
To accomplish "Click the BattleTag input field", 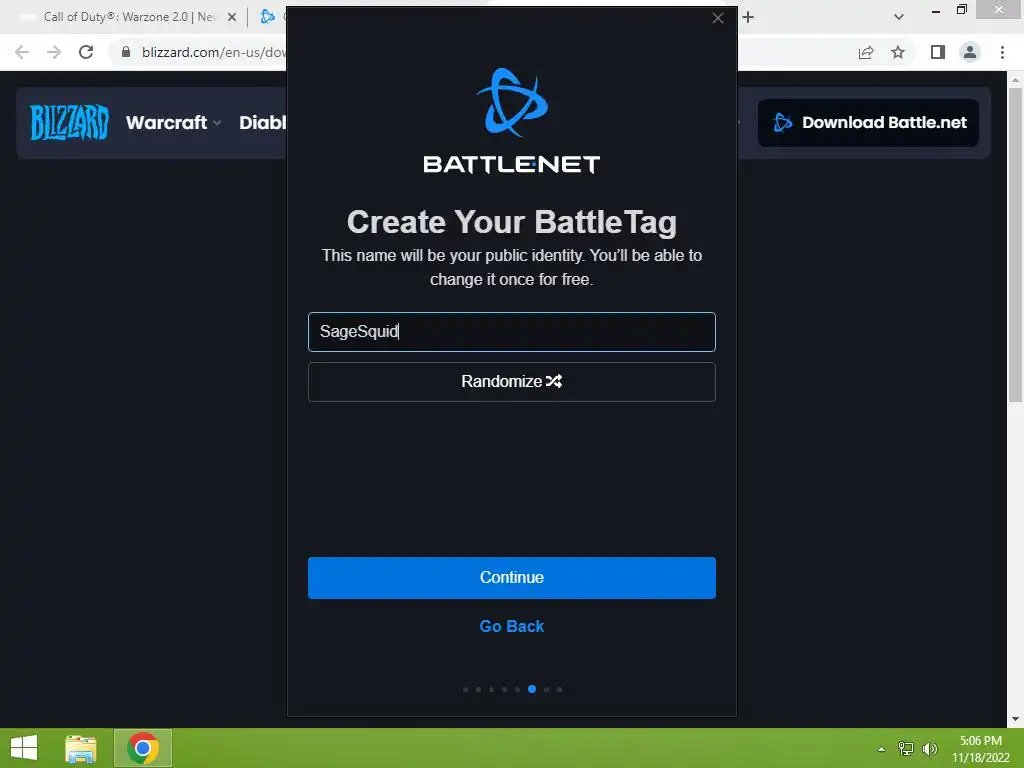I will tap(511, 332).
